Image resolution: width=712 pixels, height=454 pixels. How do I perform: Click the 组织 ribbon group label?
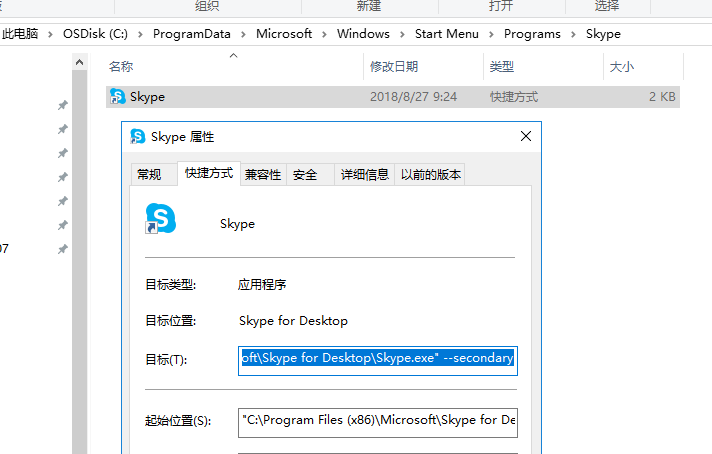tap(207, 6)
